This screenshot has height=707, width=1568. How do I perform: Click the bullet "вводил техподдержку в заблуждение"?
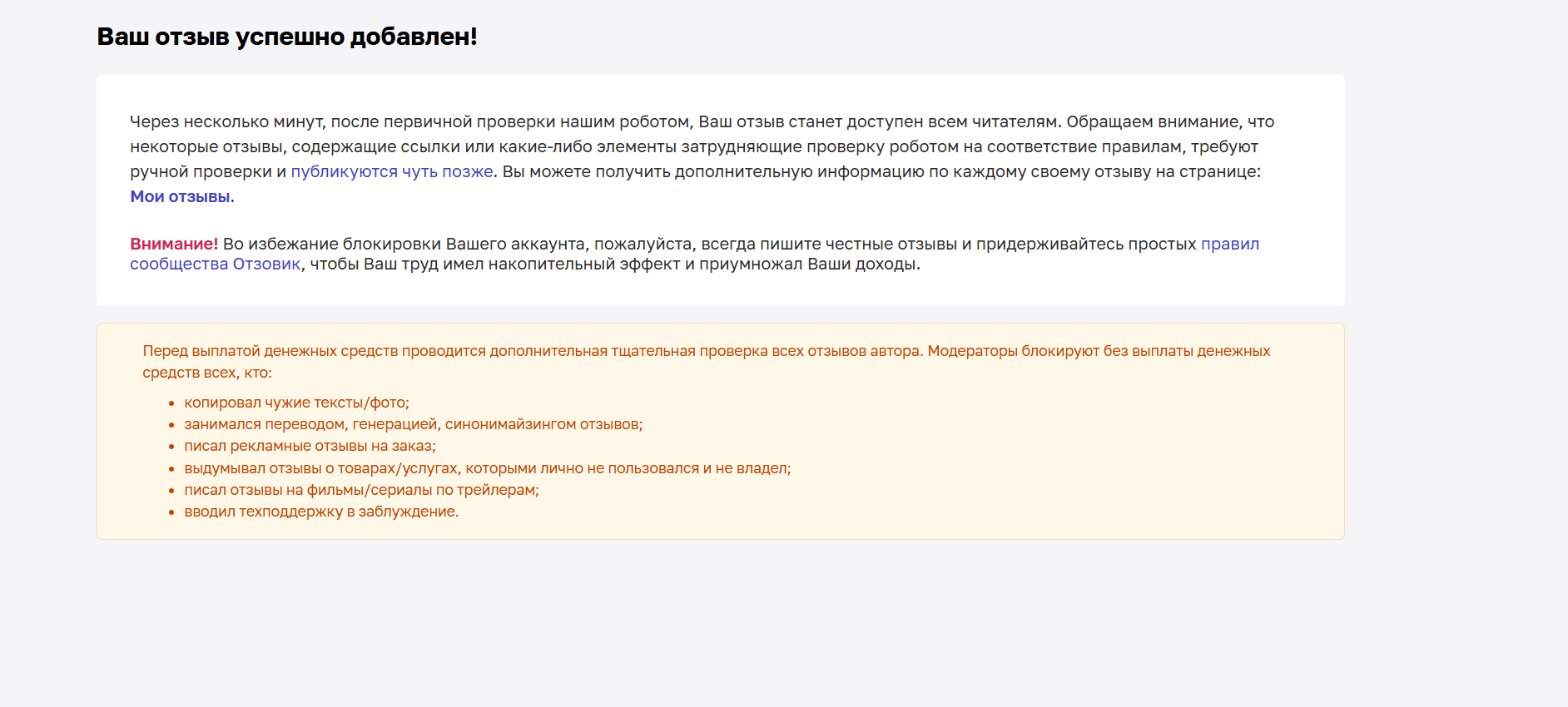click(x=321, y=512)
